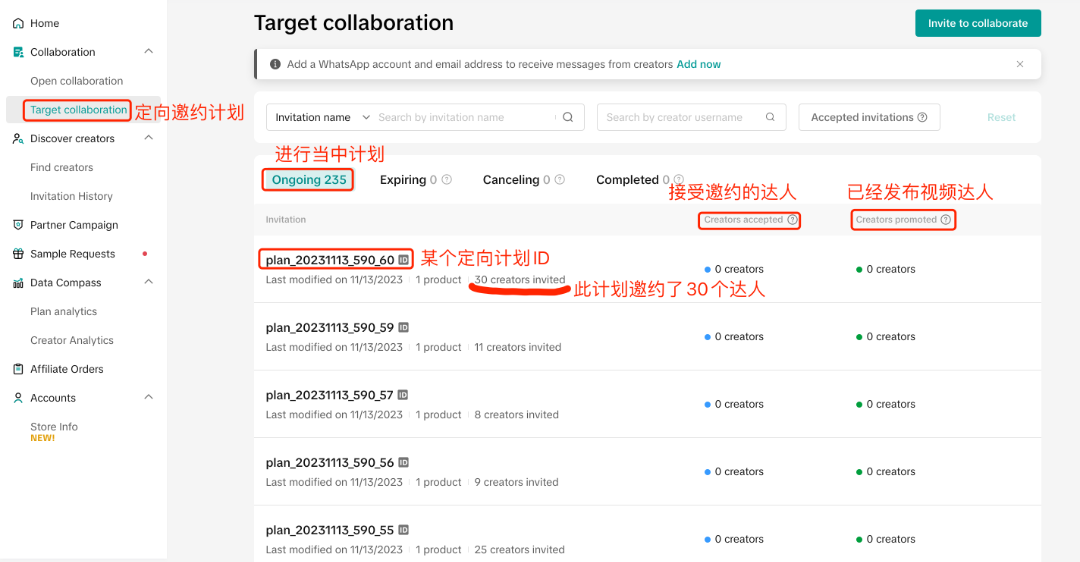The image size is (1080, 562).
Task: Click the Accounts person icon
Action: click(x=19, y=398)
